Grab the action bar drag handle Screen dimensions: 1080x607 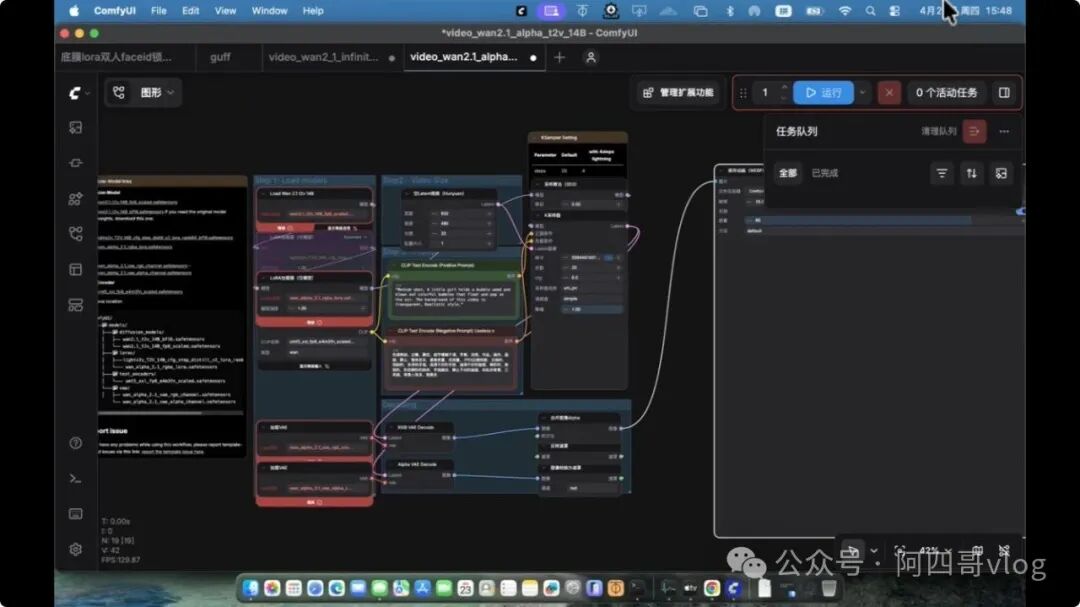[742, 92]
